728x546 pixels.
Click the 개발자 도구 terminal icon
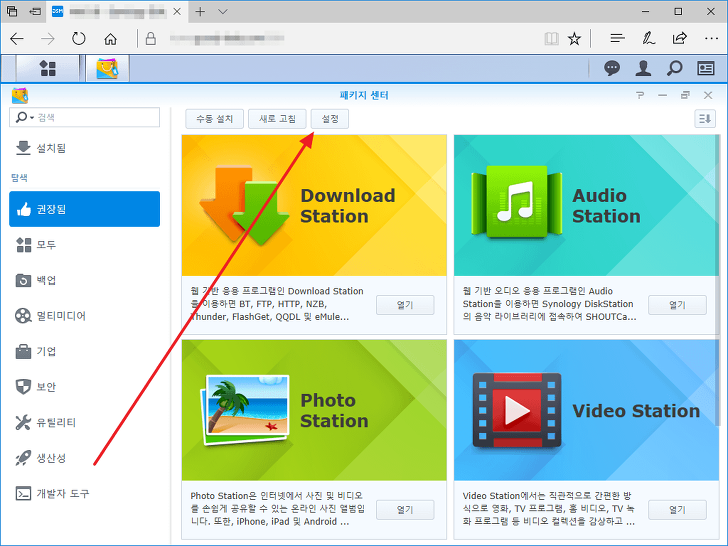[x=23, y=494]
